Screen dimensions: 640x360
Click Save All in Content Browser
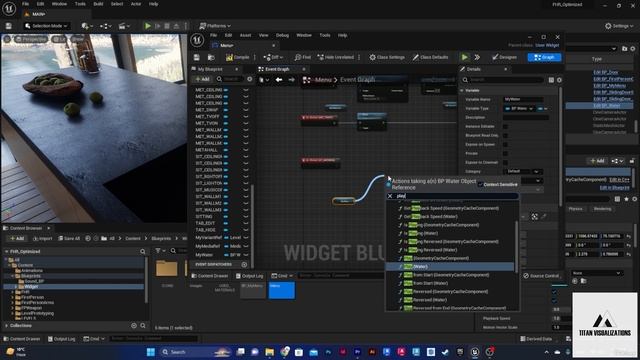69,238
